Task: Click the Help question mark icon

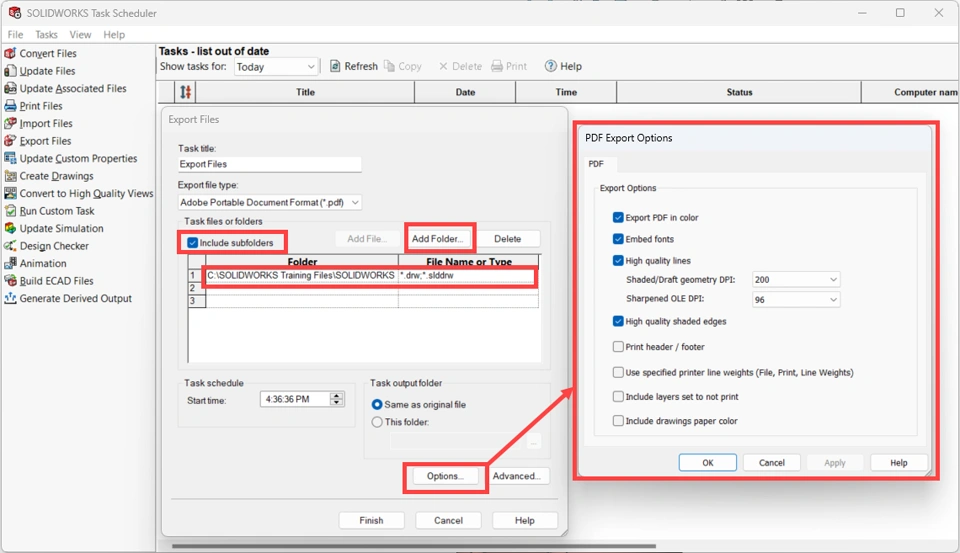Action: 550,66
